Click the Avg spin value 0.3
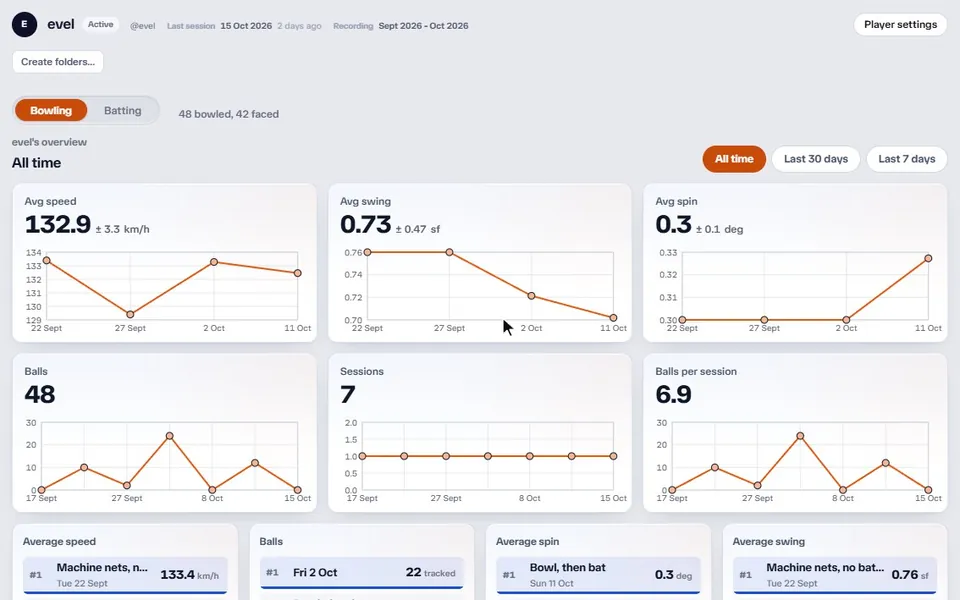Viewport: 960px width, 600px height. click(673, 225)
